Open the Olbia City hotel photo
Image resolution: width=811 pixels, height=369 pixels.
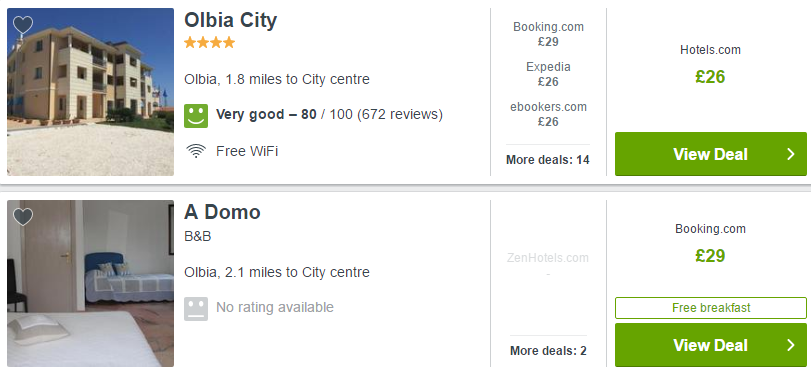tap(91, 92)
